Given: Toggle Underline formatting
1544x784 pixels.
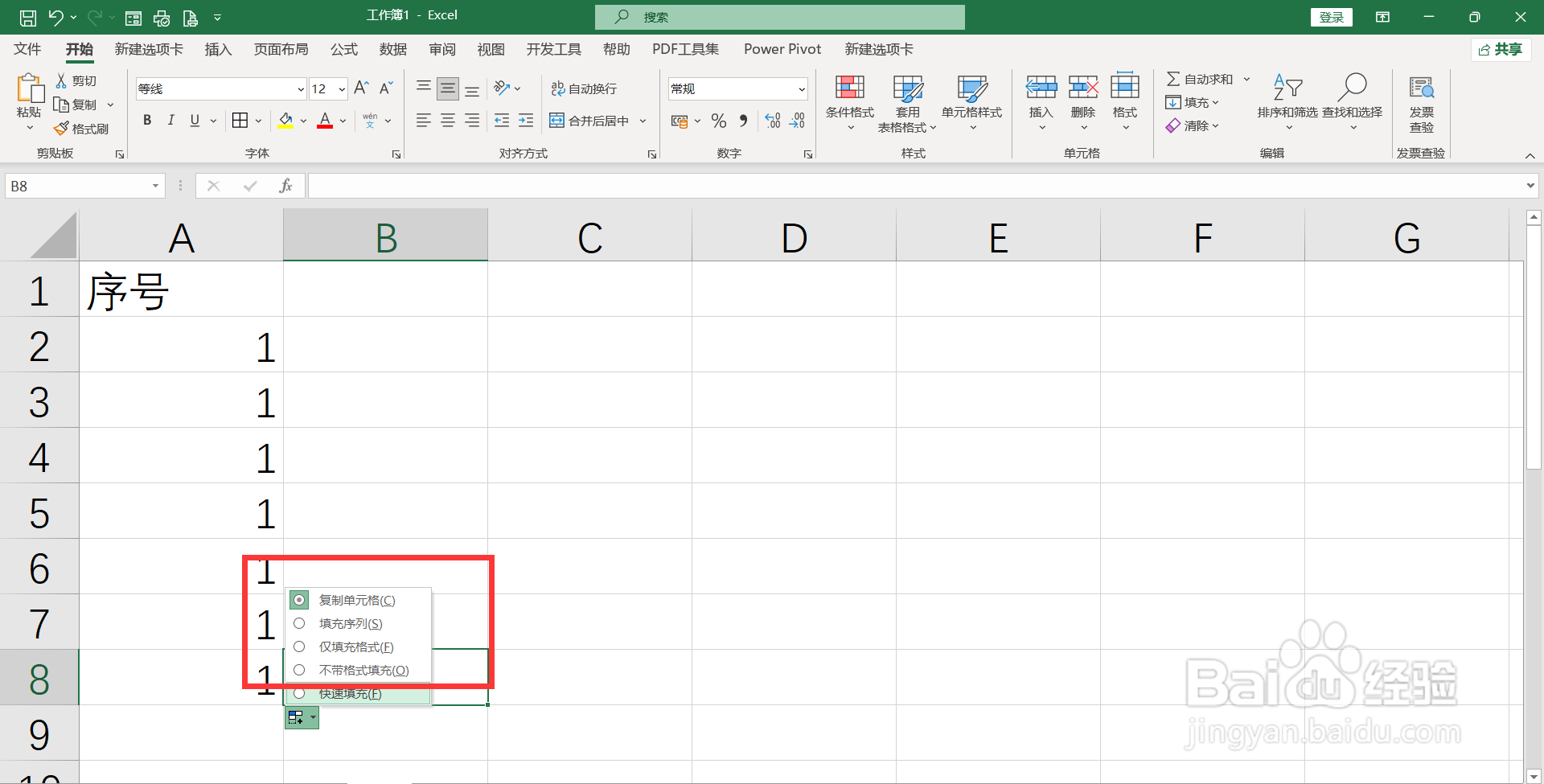Looking at the screenshot, I should pyautogui.click(x=195, y=121).
